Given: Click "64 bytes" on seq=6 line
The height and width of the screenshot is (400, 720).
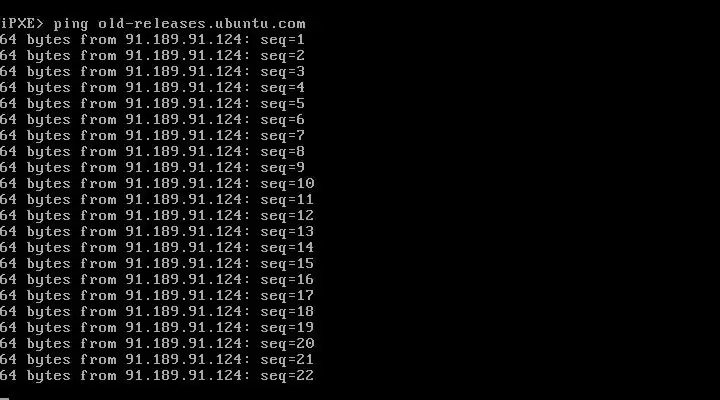Looking at the screenshot, I should [35, 120].
